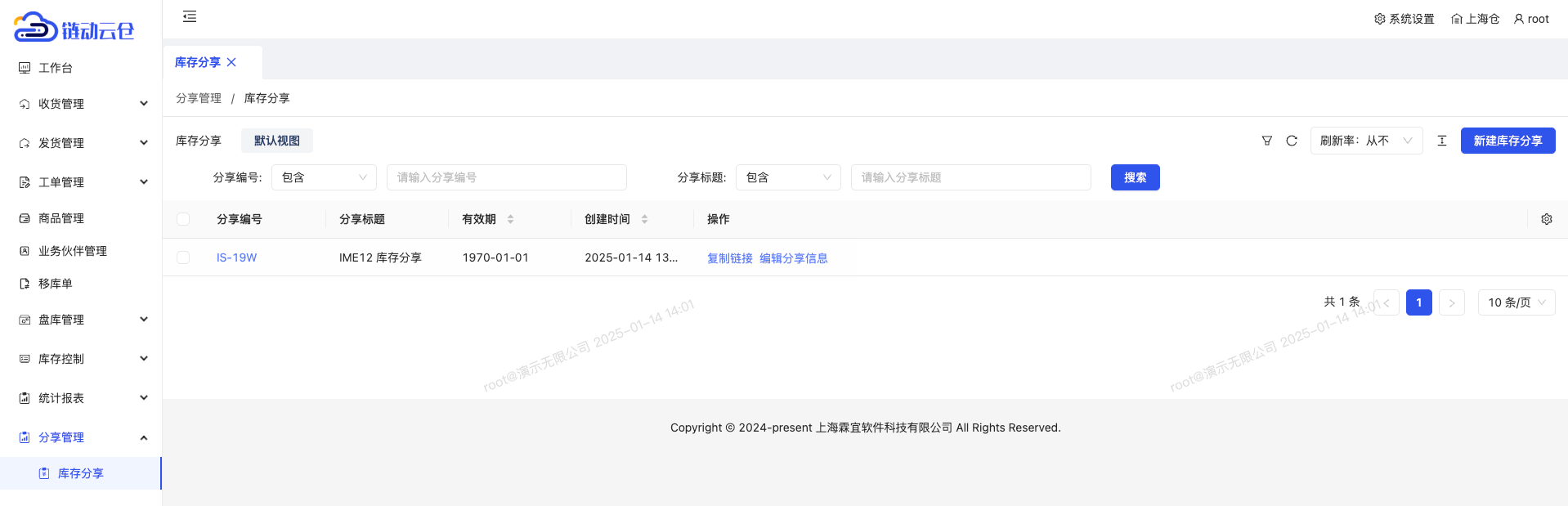Image resolution: width=1568 pixels, height=506 pixels.
Task: Sort the table by 有效期 column
Action: (510, 219)
